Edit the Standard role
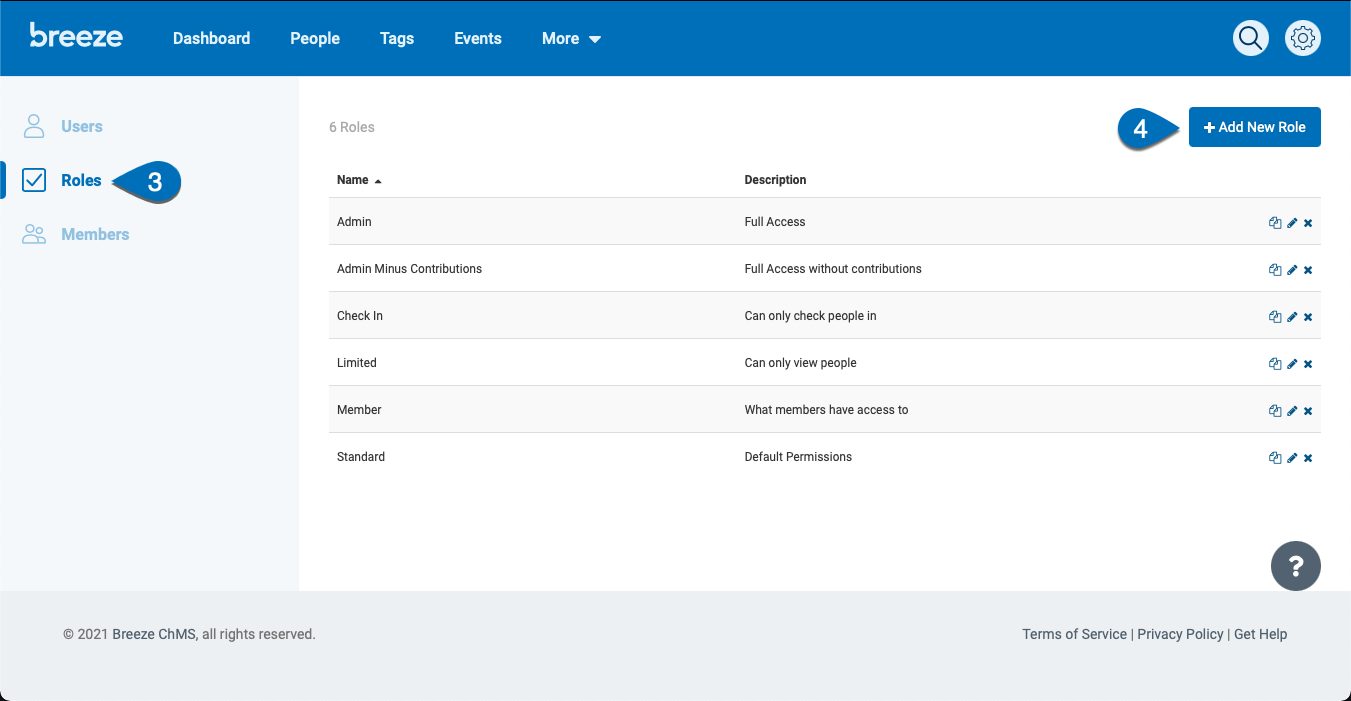Viewport: 1351px width, 701px height. click(x=1292, y=458)
